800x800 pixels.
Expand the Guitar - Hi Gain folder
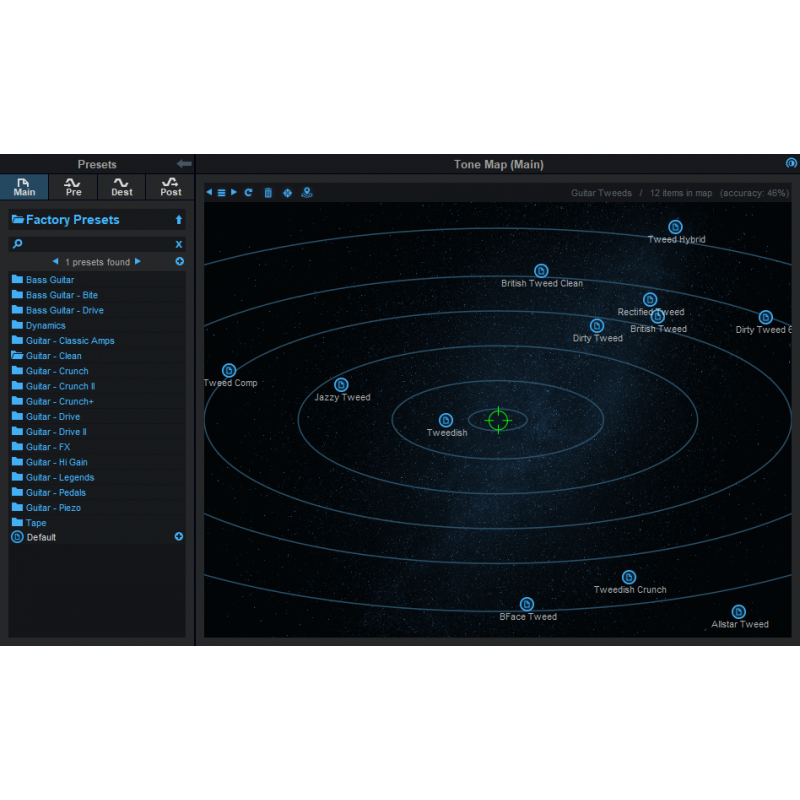pos(56,462)
